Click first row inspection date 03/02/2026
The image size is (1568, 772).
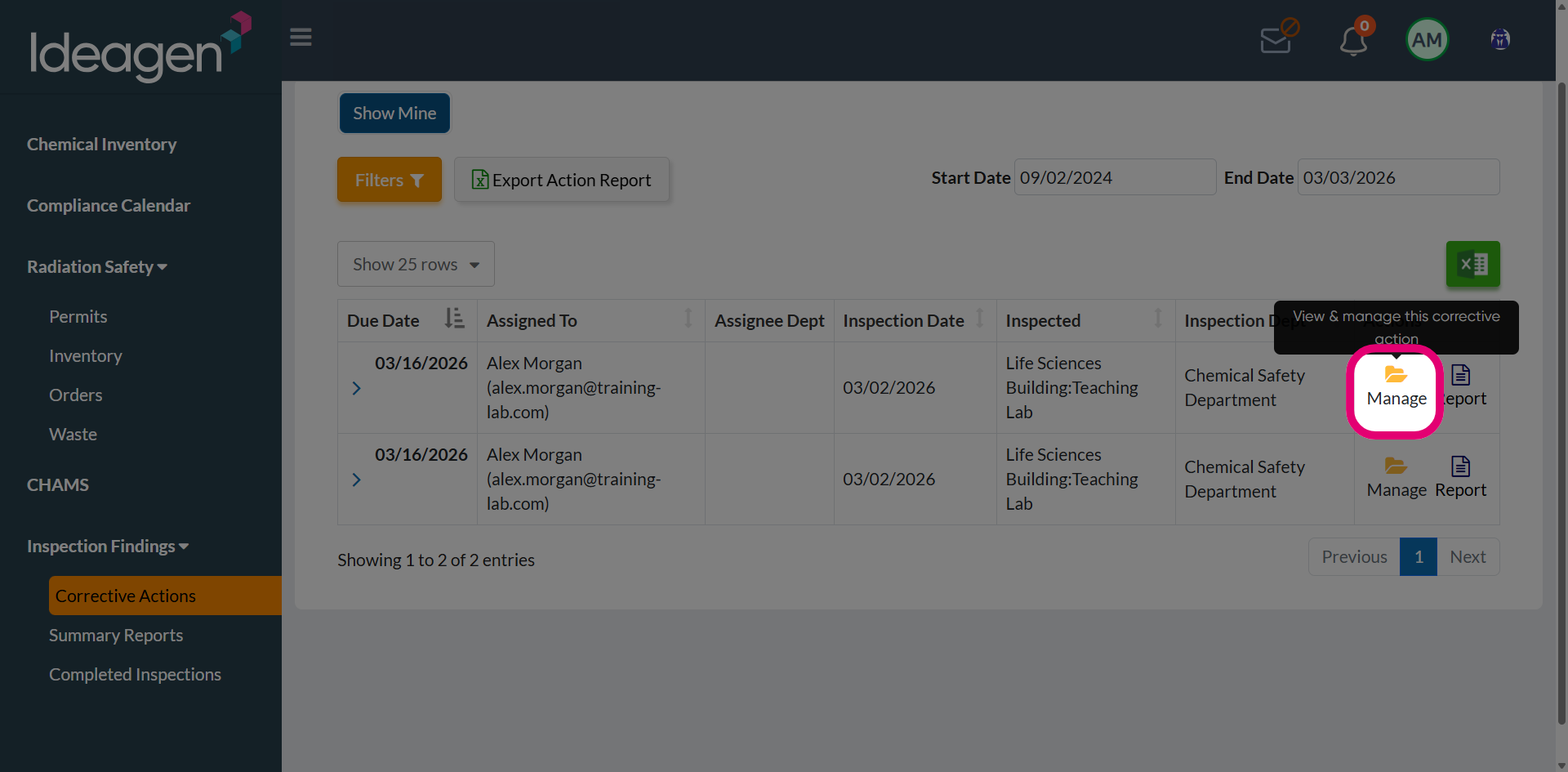889,388
